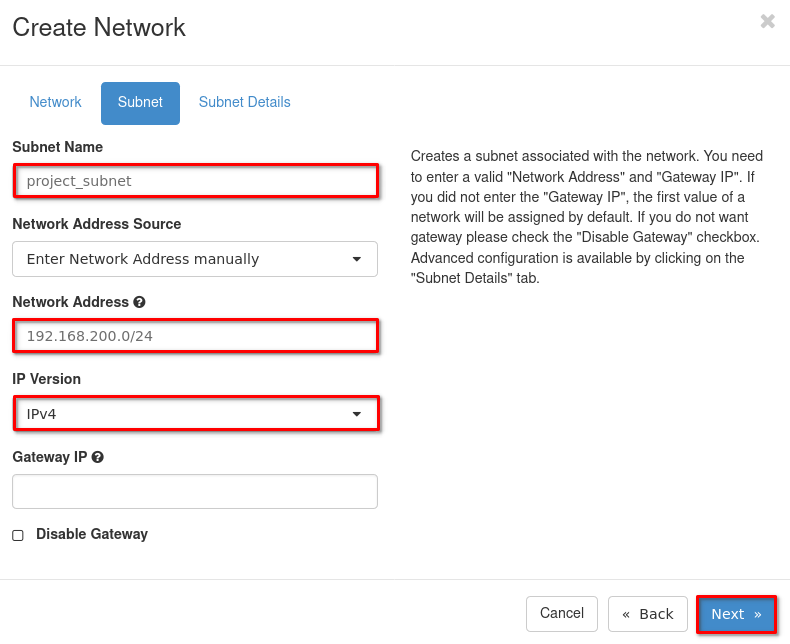The image size is (790, 644).
Task: Click the Back button
Action: [x=647, y=614]
